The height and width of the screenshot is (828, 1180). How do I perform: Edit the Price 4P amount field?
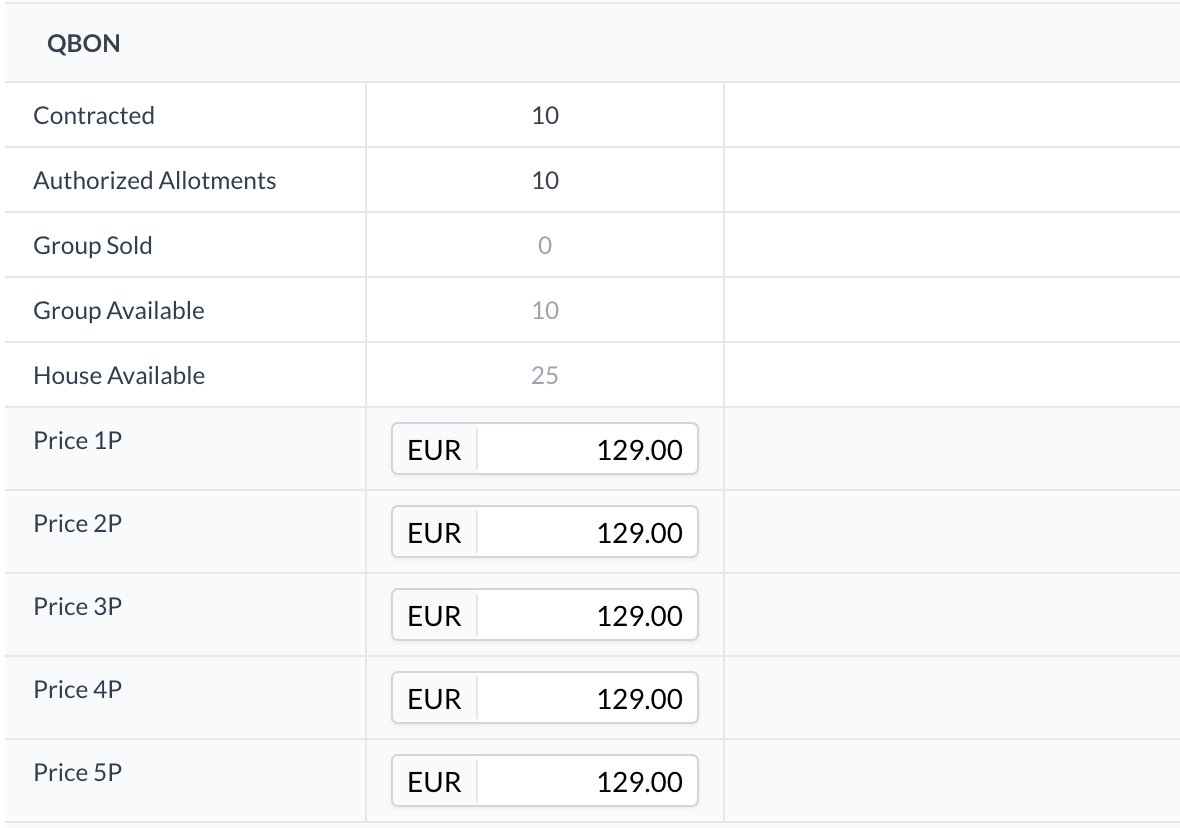(588, 698)
